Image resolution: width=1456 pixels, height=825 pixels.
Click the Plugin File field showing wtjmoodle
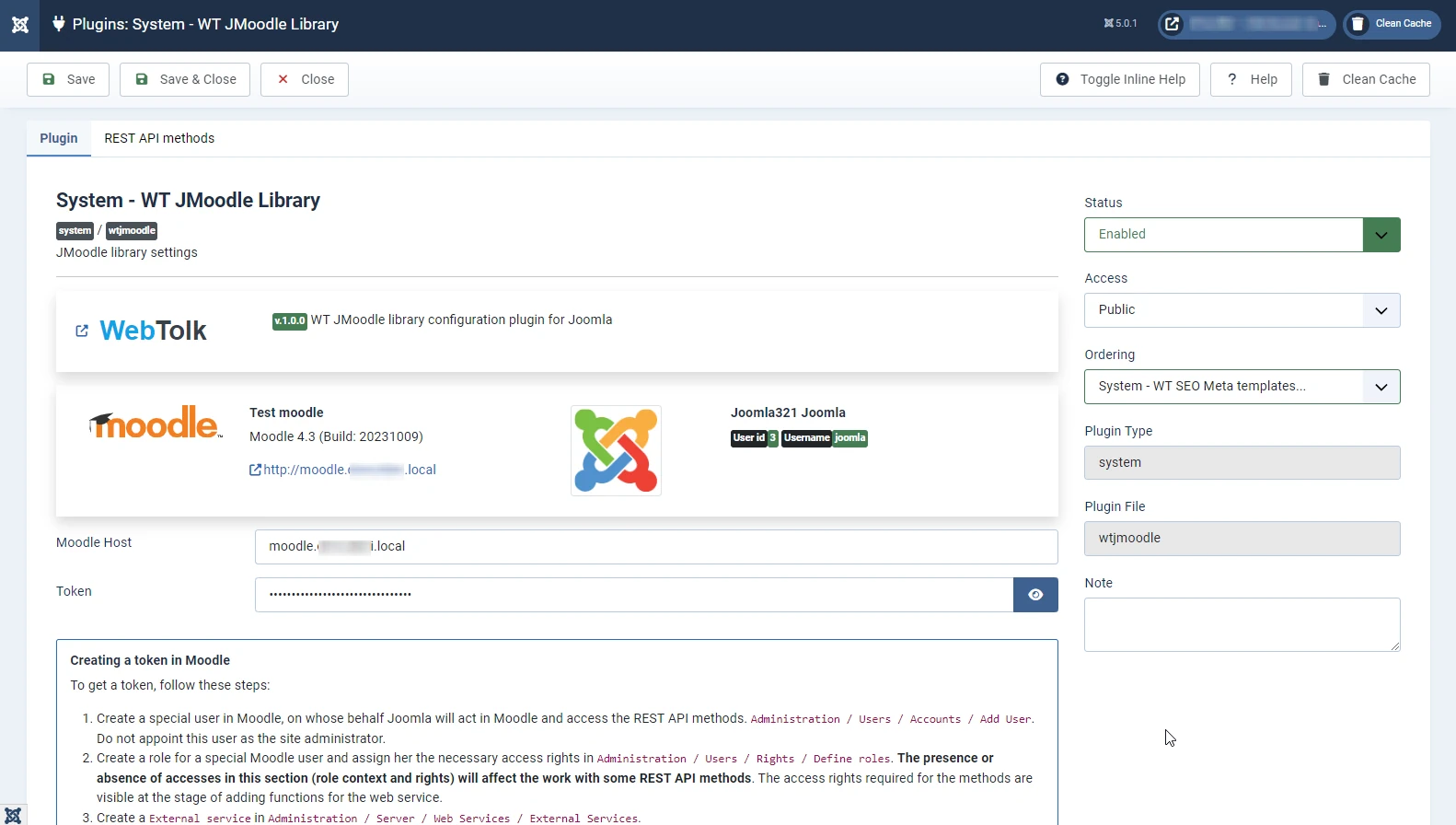pos(1242,538)
